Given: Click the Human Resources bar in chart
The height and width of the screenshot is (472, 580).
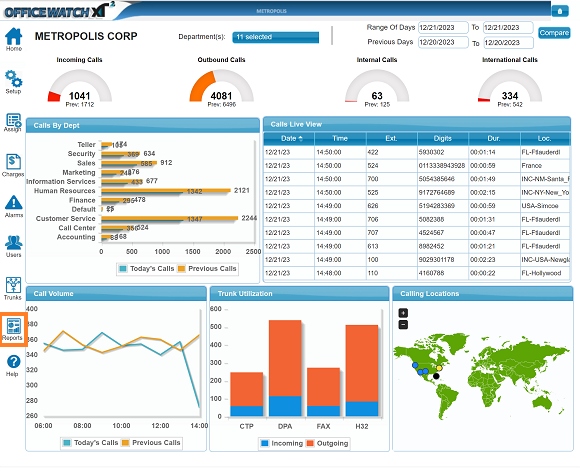Looking at the screenshot, I should pos(166,191).
